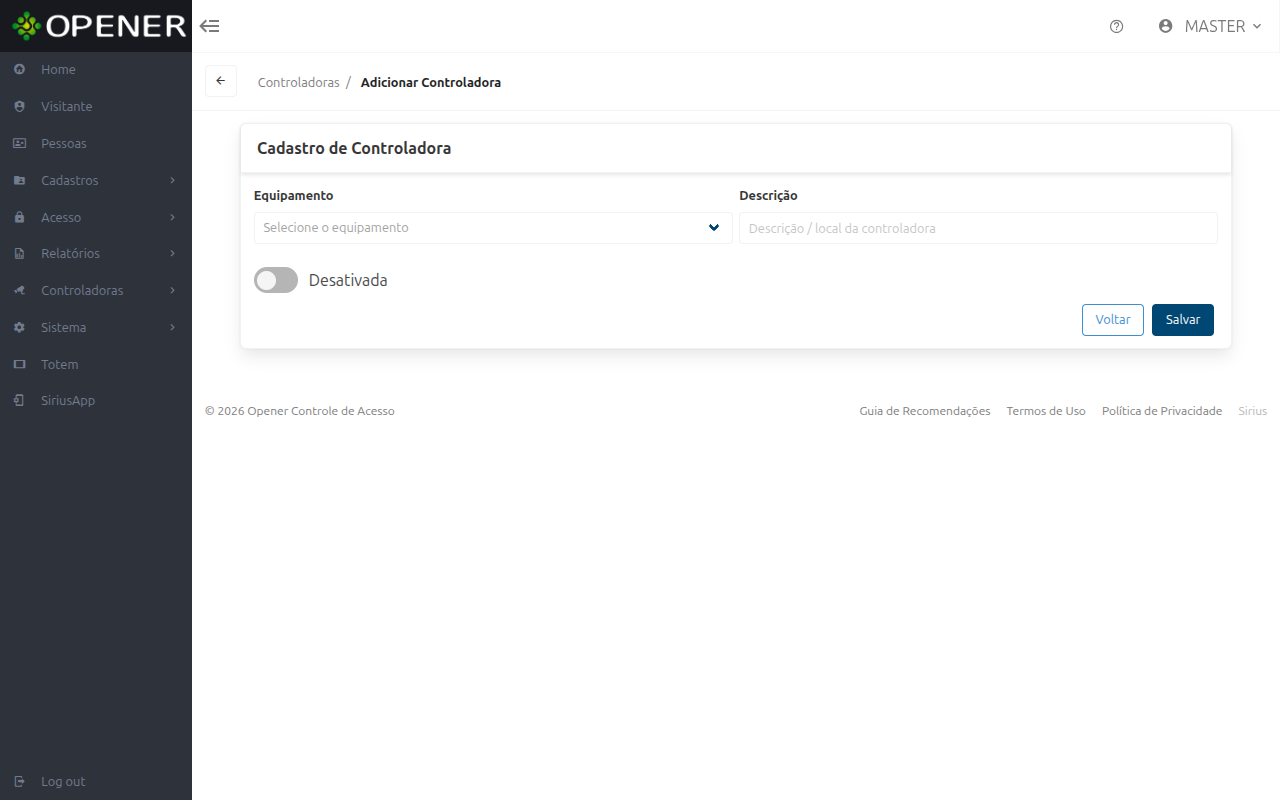Toggle the Desativada switch on

[x=276, y=280]
